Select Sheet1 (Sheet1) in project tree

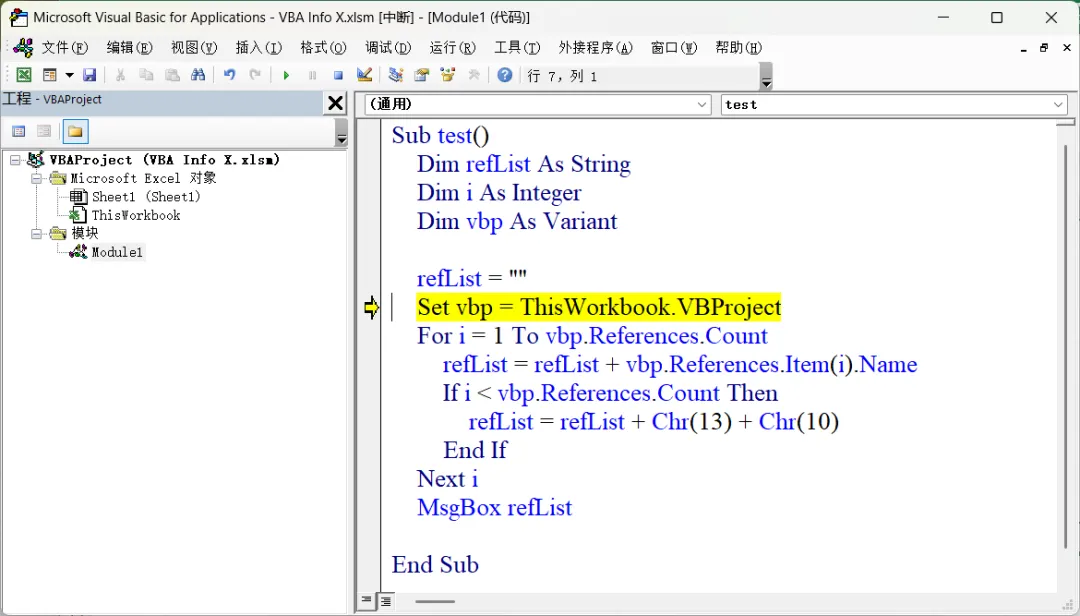[x=146, y=197]
